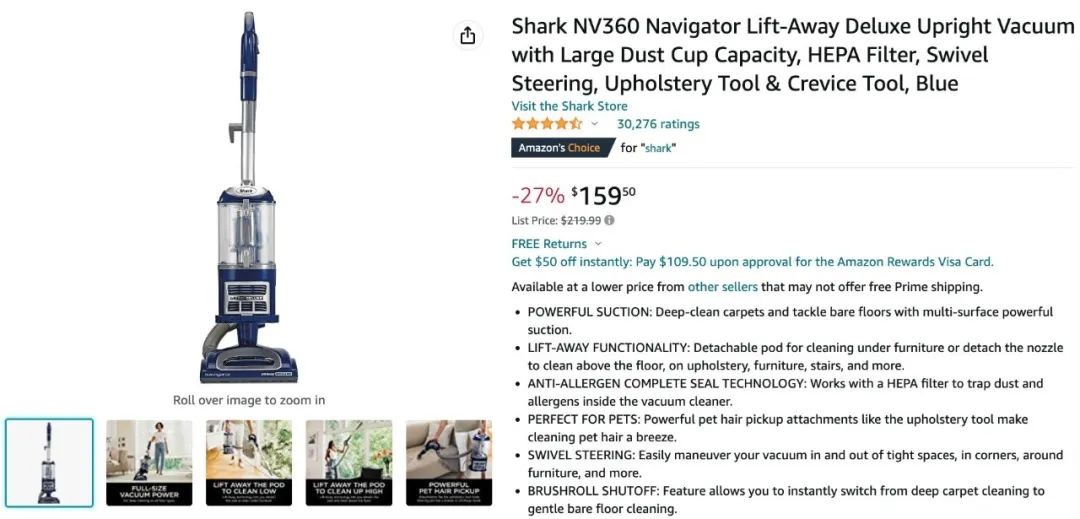
Task: Select the Clean Low lift-away thumbnail
Action: tap(249, 463)
